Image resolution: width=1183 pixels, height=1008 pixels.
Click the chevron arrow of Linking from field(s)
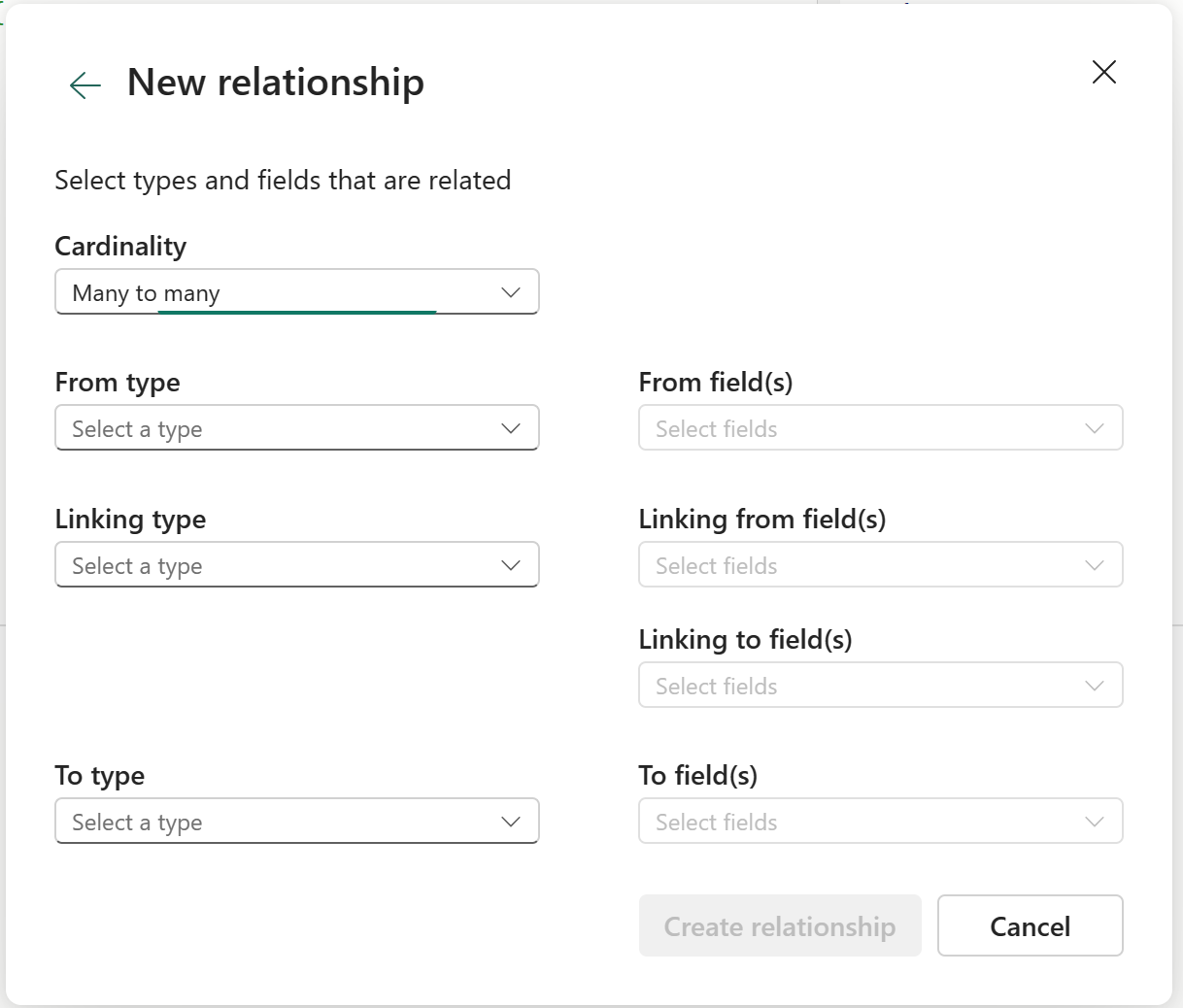(1095, 565)
